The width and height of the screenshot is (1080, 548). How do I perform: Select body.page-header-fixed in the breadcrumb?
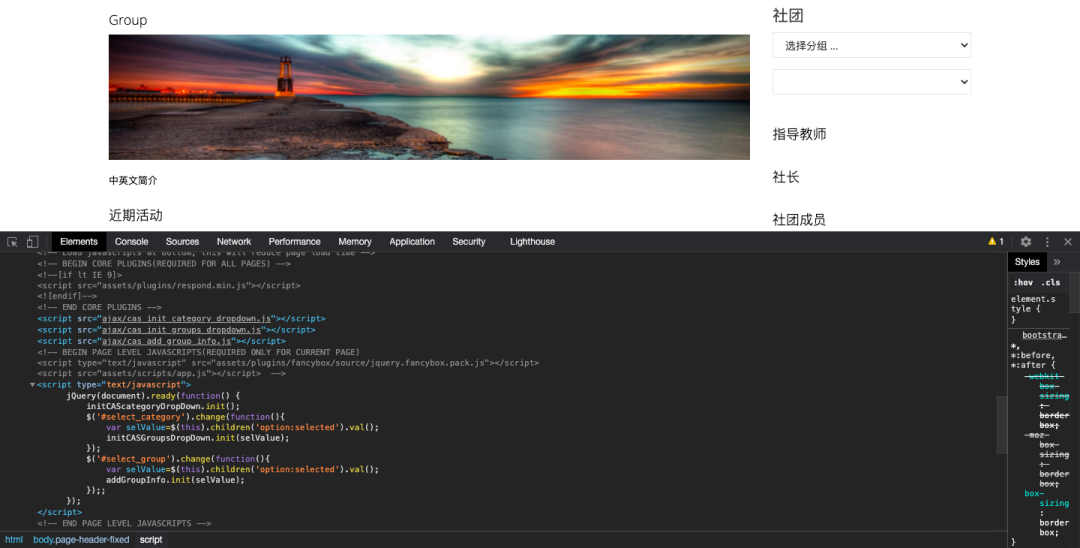click(81, 540)
